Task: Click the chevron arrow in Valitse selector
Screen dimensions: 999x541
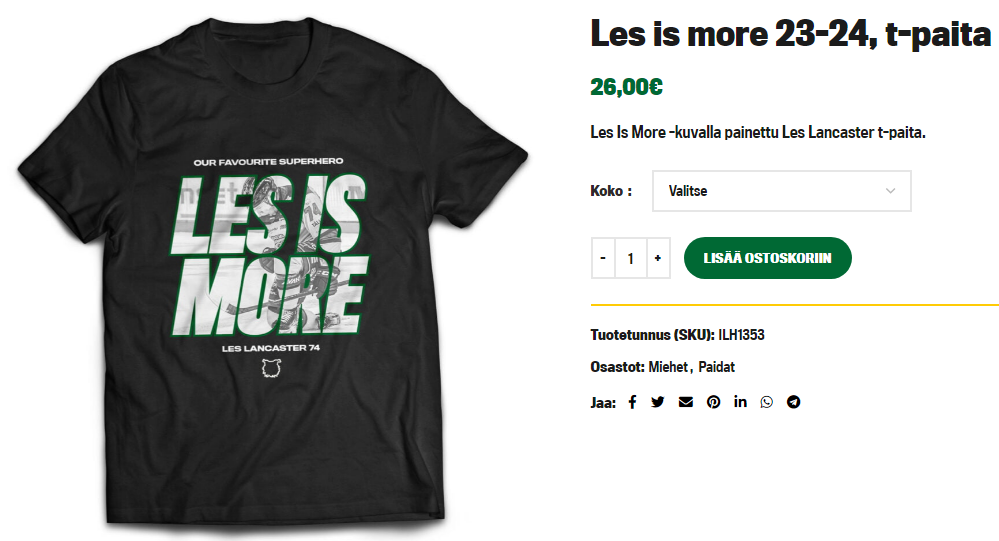Action: (x=891, y=191)
